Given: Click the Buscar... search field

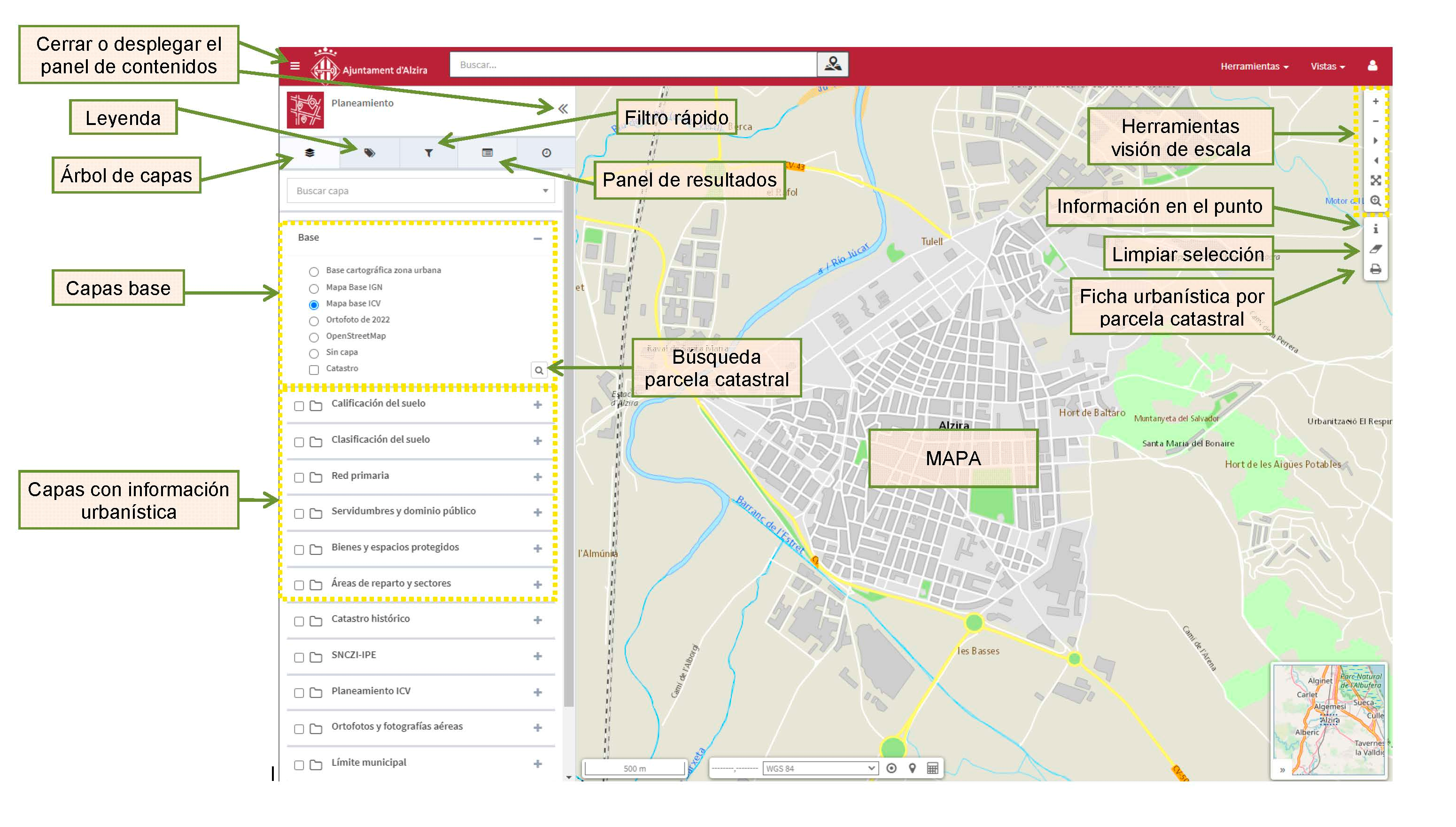Looking at the screenshot, I should (x=633, y=65).
